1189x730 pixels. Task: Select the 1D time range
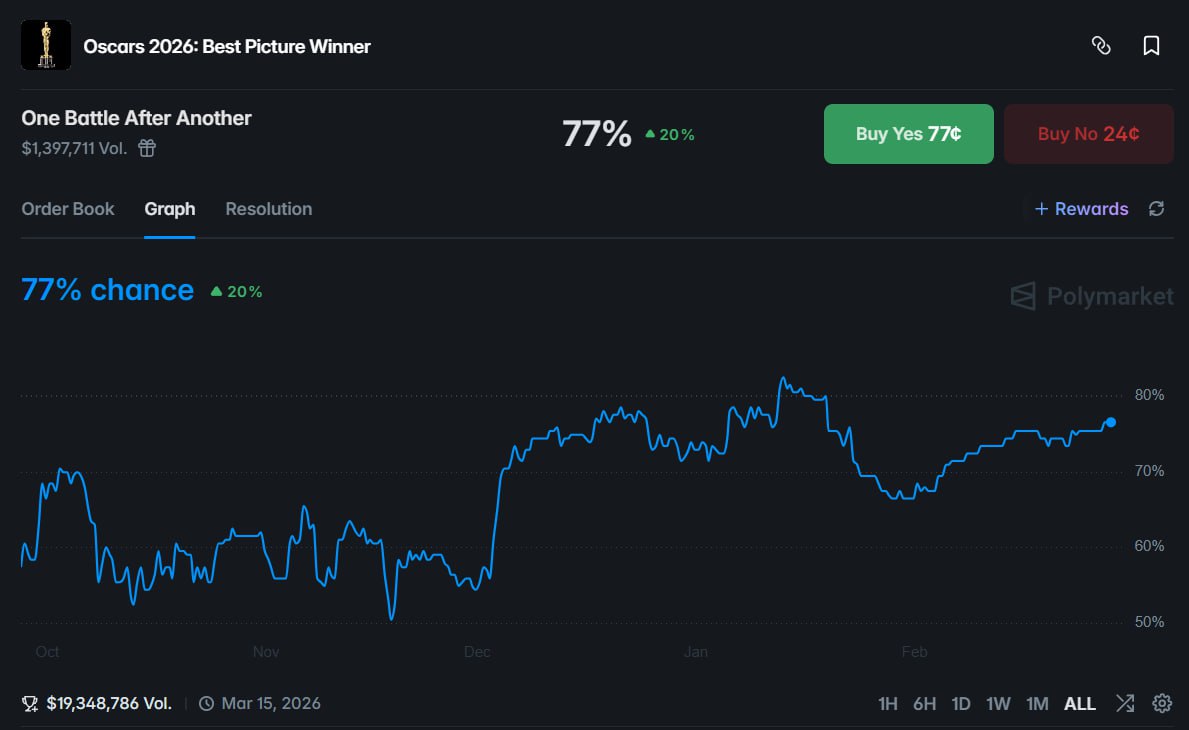(961, 704)
